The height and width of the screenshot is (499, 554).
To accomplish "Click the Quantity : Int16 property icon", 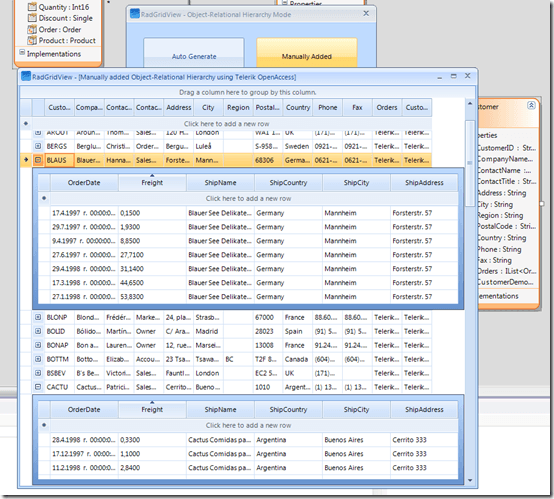I will pos(32,7).
